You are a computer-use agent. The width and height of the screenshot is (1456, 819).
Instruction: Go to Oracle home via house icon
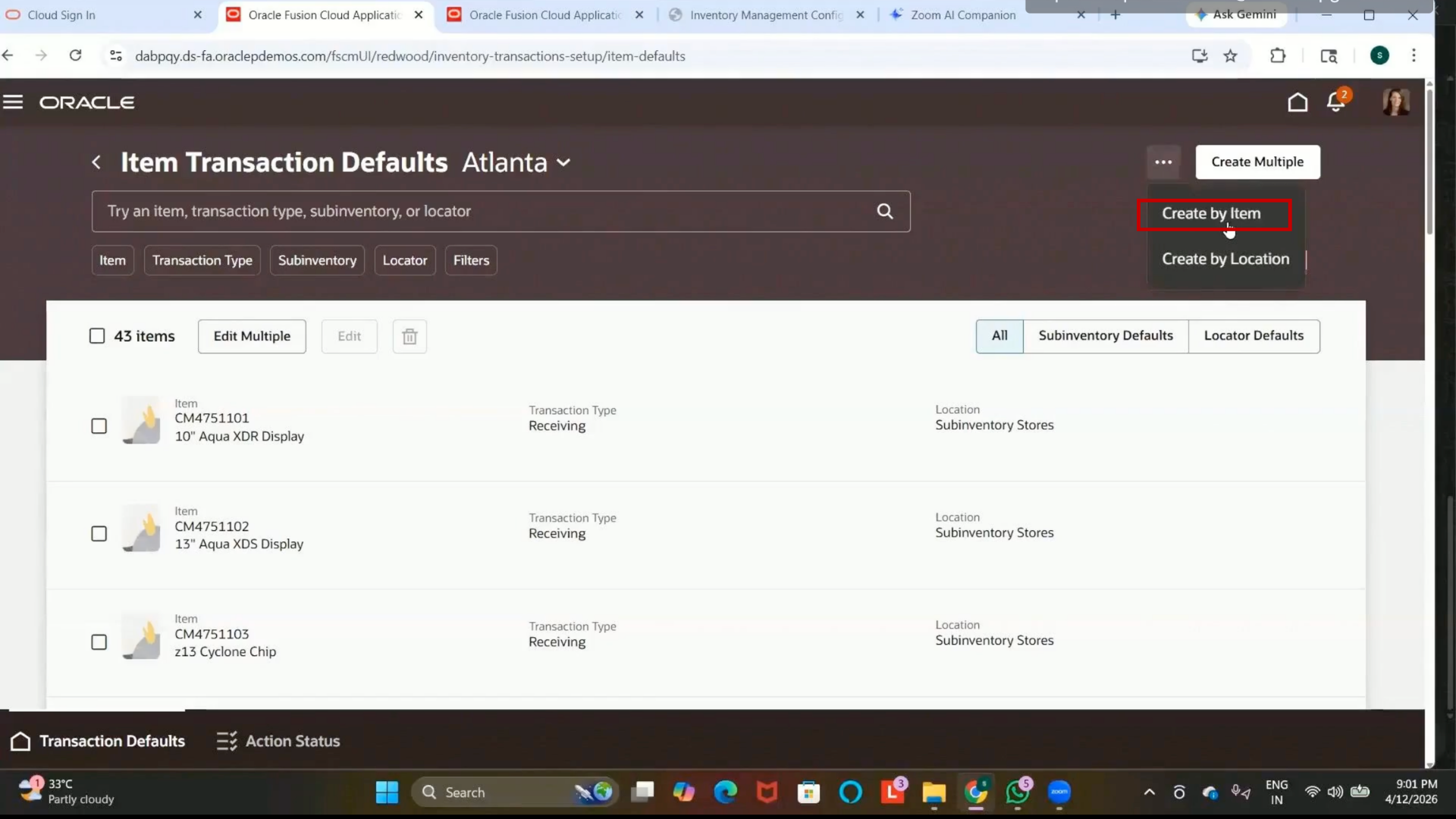[1298, 102]
